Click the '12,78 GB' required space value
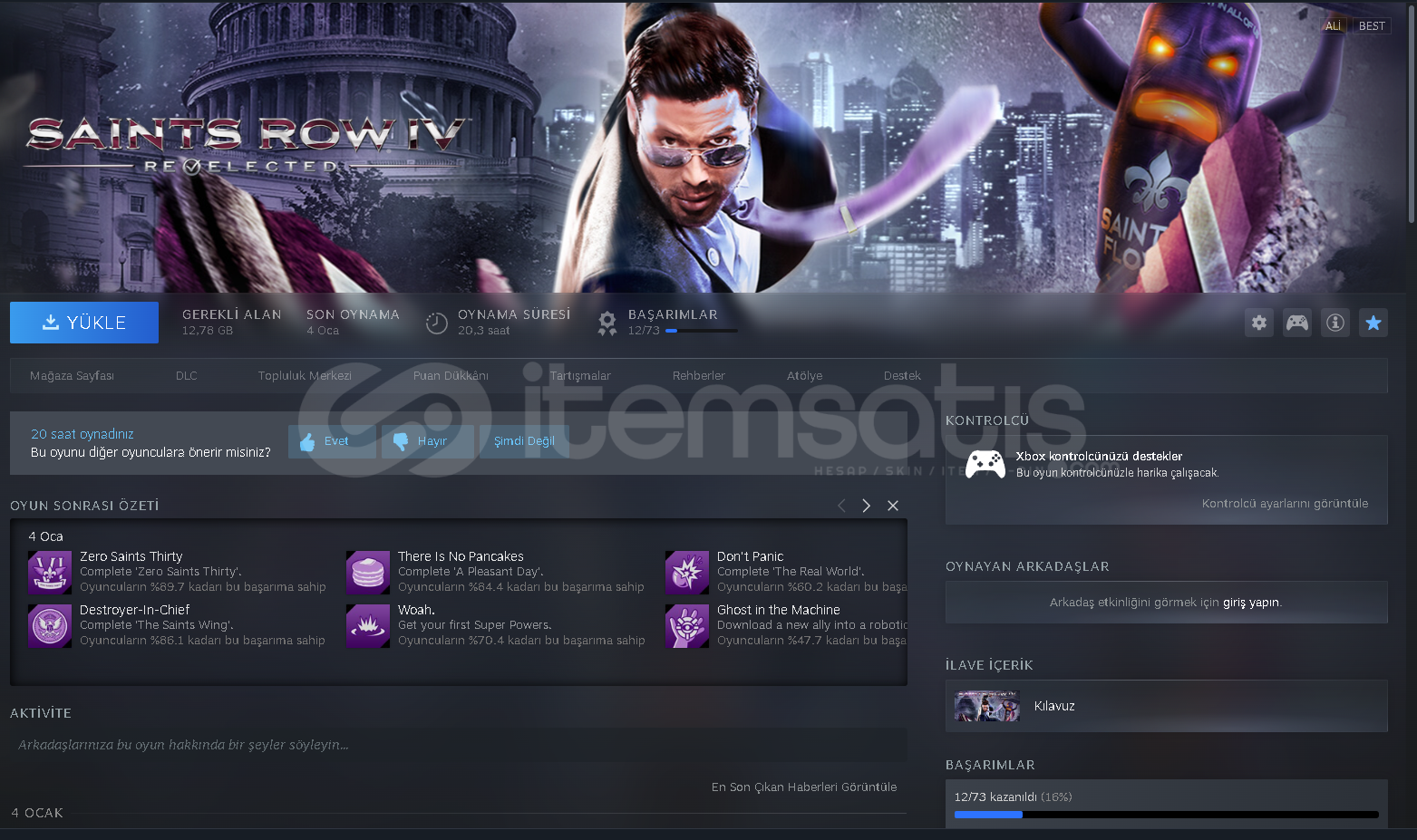This screenshot has width=1417, height=840. click(208, 331)
